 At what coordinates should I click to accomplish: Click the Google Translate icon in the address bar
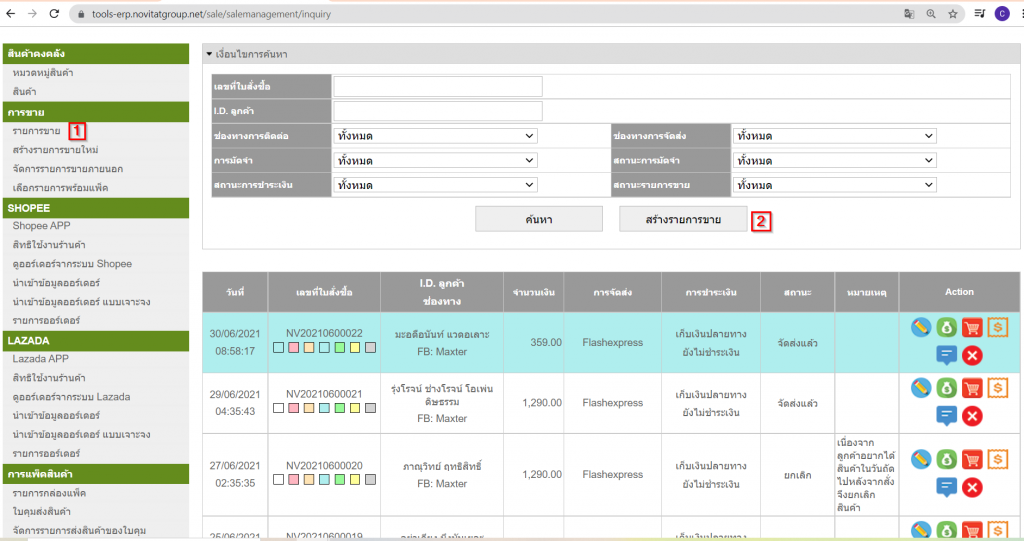click(x=909, y=14)
